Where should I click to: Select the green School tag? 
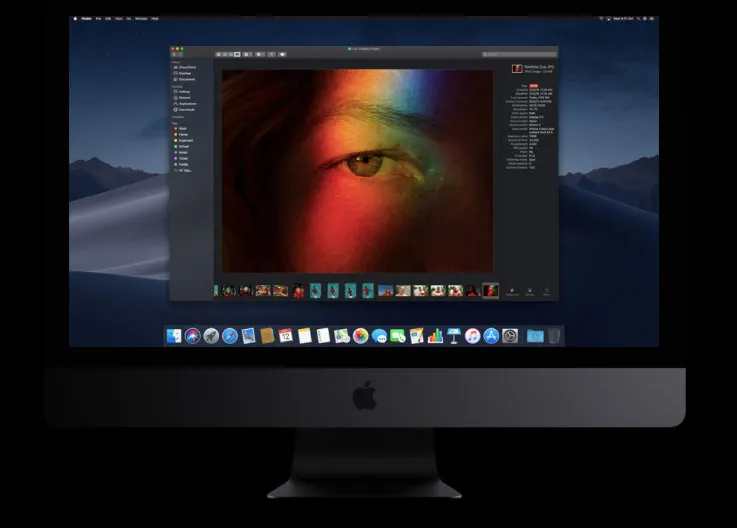click(x=182, y=147)
